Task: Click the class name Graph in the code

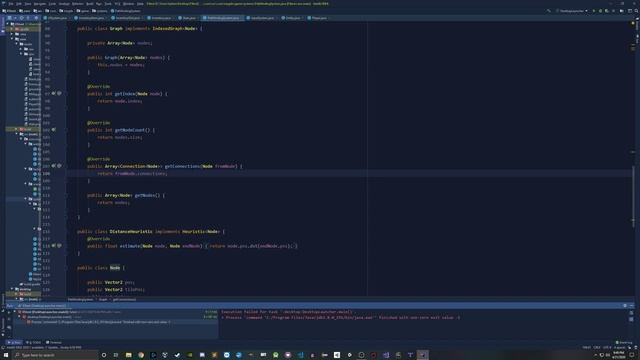Action: tap(116, 29)
